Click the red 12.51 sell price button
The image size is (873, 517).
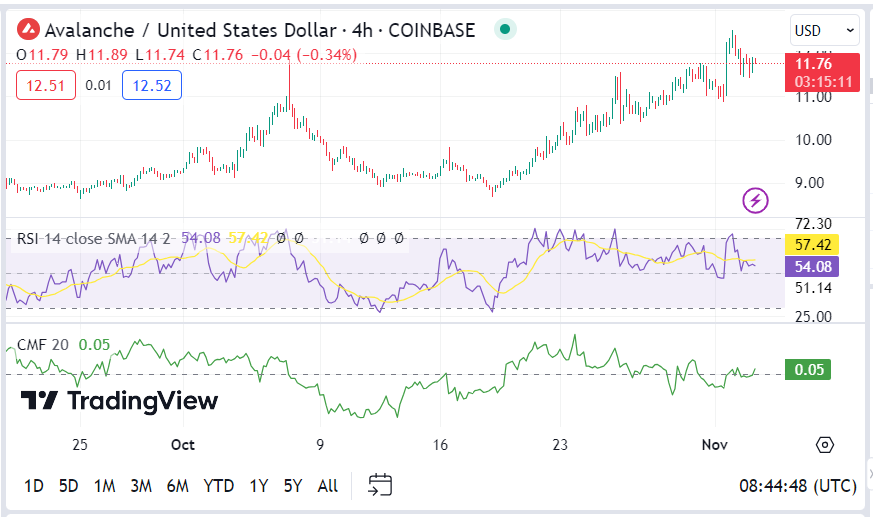coord(46,86)
